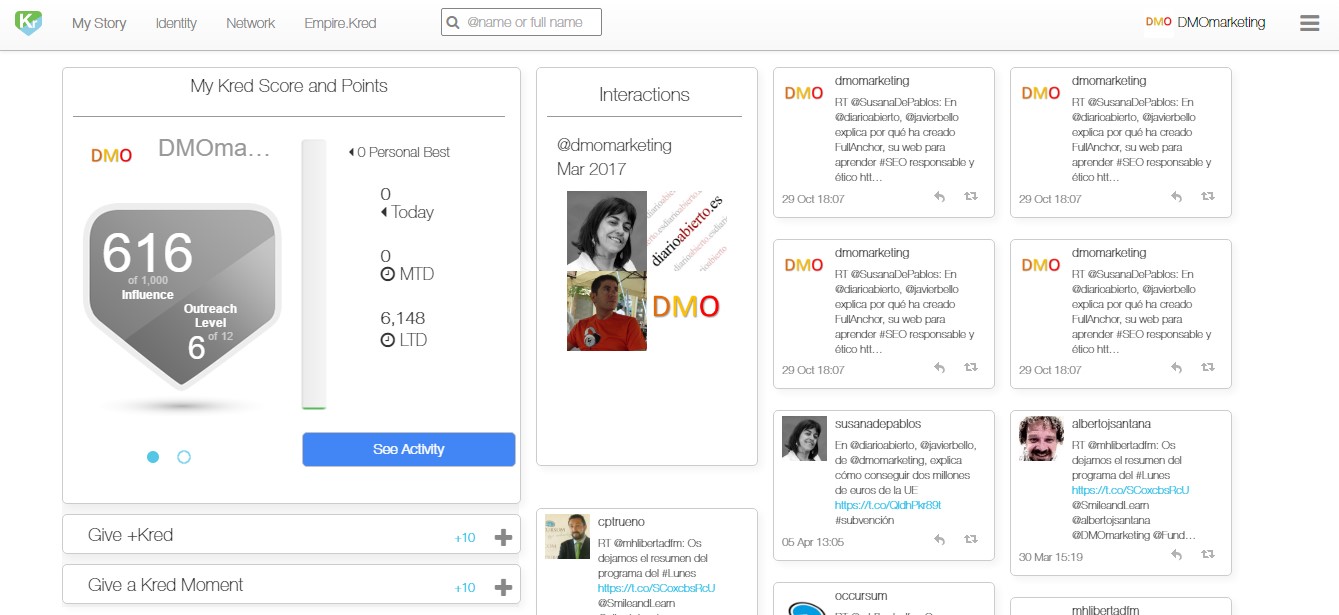Click the susanadepablos username

[x=878, y=424]
